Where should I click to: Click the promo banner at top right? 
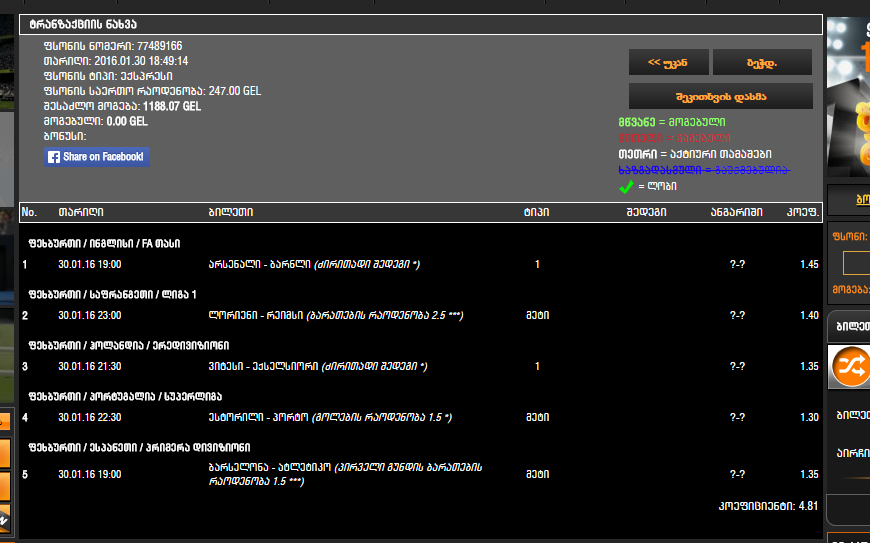(x=848, y=97)
